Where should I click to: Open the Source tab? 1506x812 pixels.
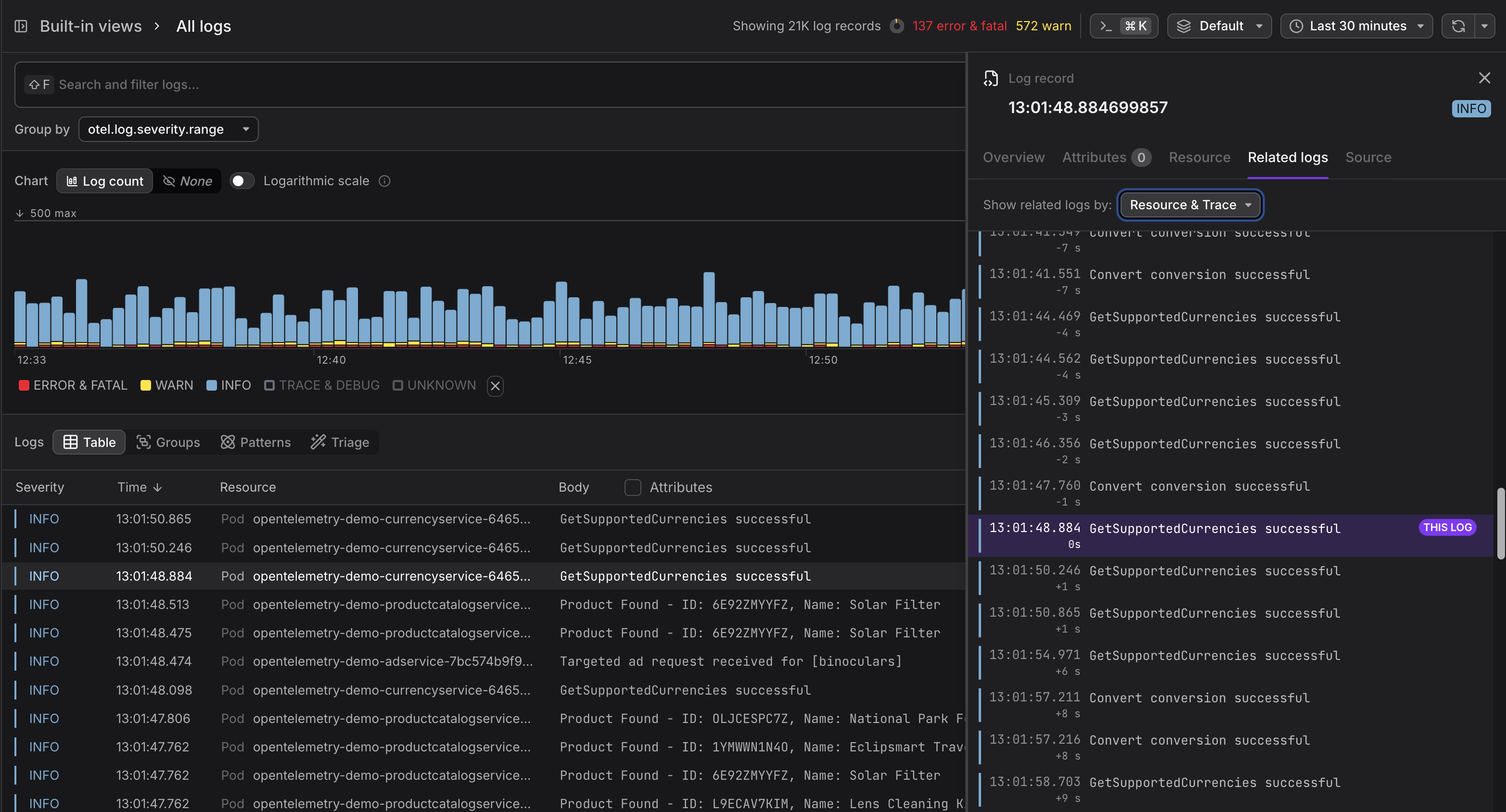[x=1367, y=157]
